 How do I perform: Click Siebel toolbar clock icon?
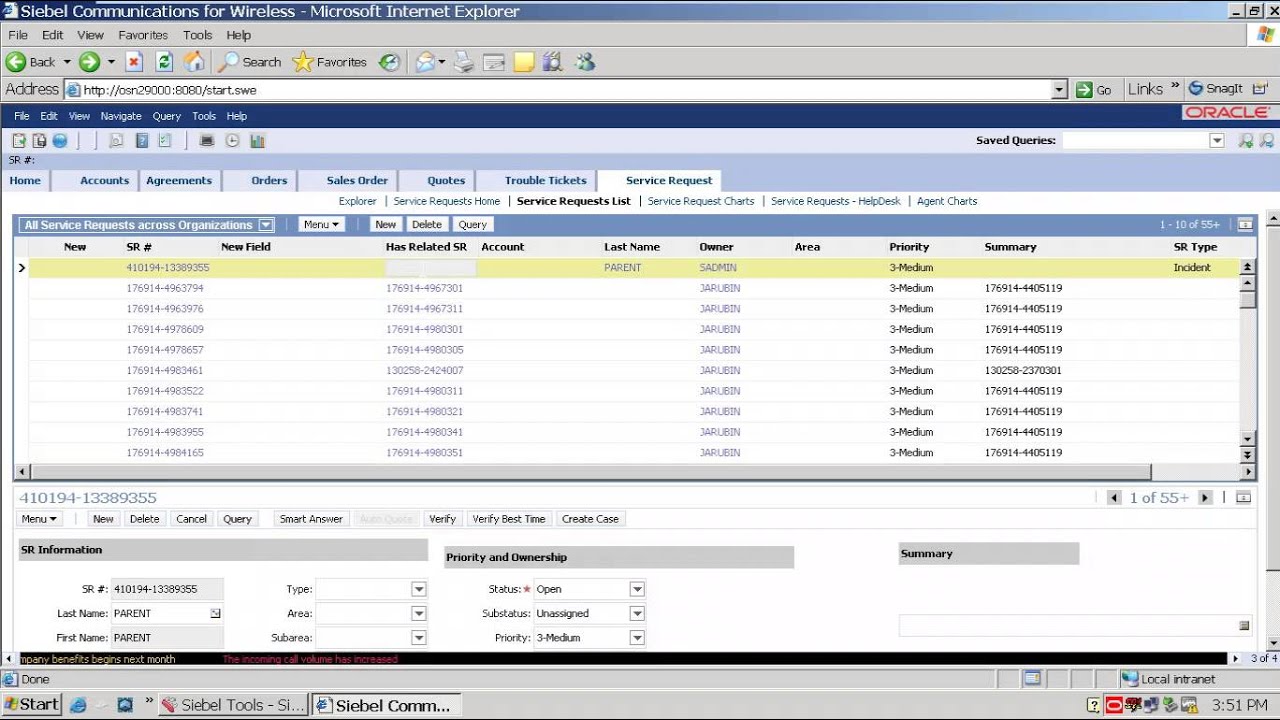pyautogui.click(x=232, y=141)
